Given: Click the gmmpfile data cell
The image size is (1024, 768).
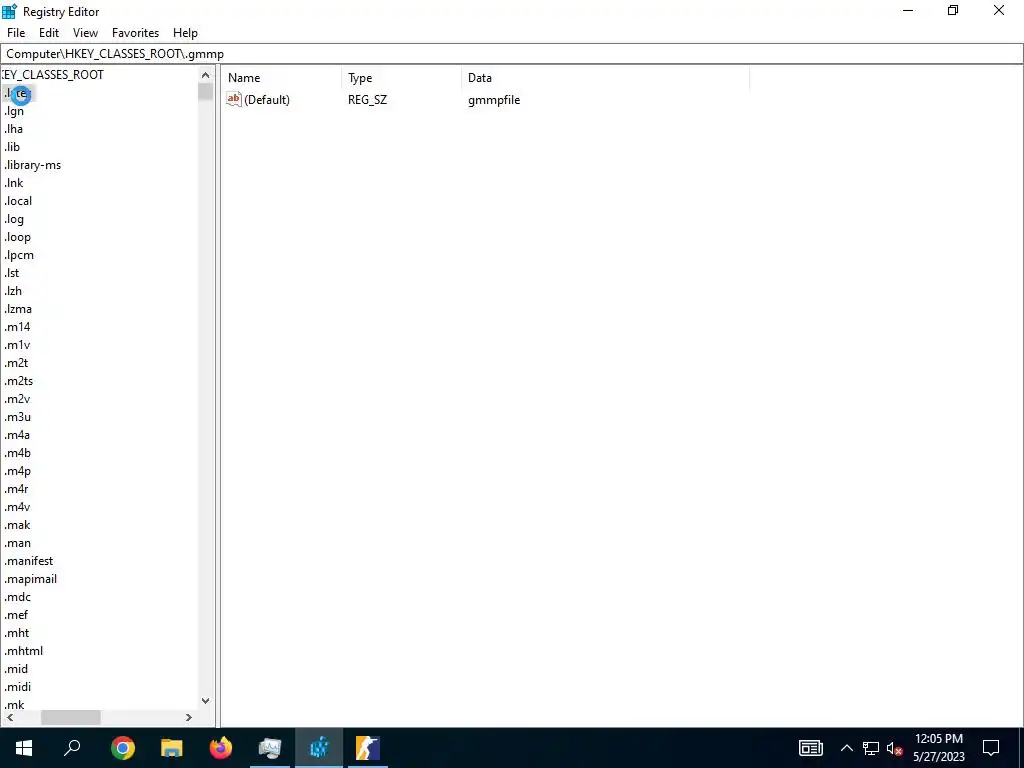Looking at the screenshot, I should tap(494, 100).
